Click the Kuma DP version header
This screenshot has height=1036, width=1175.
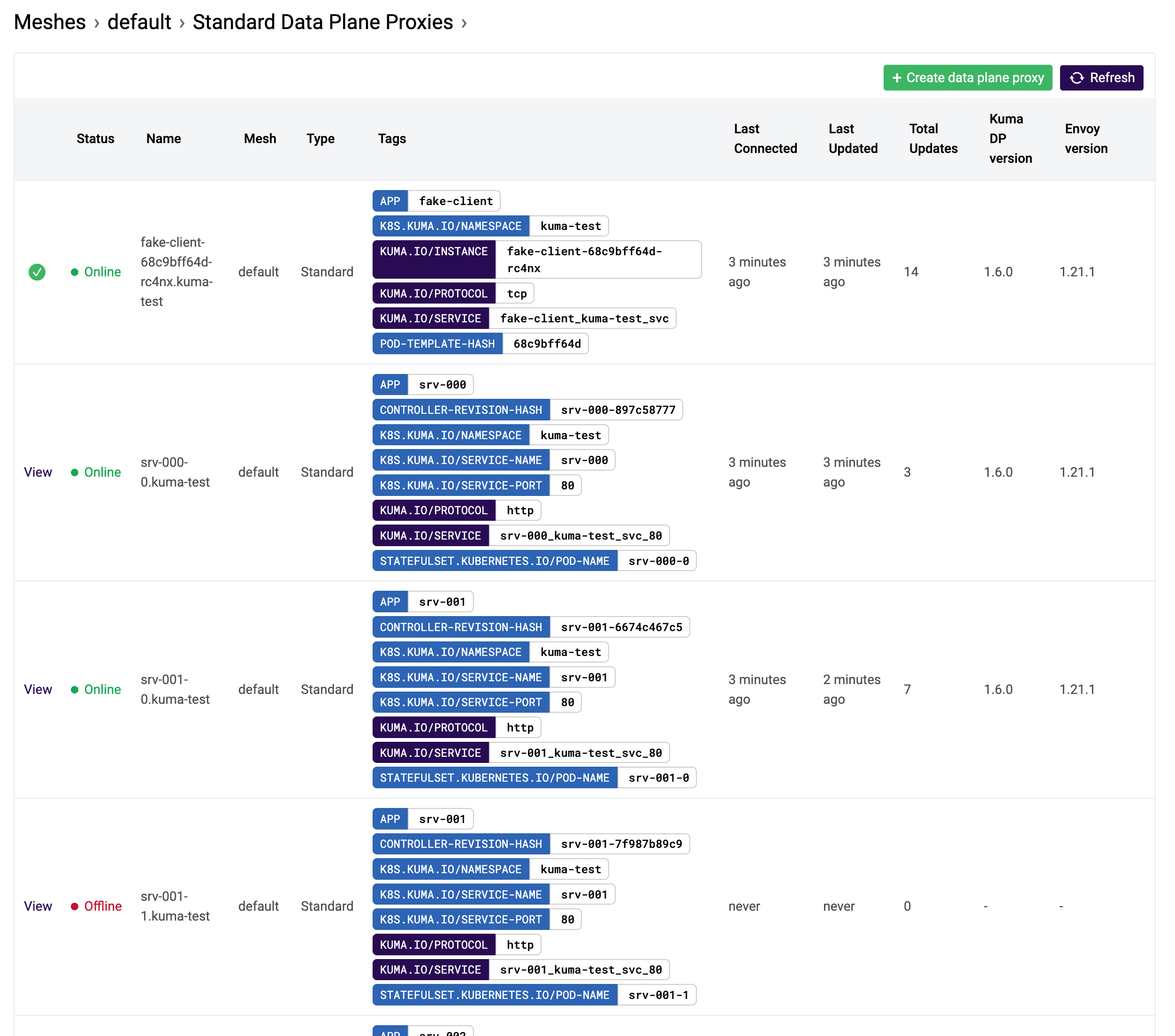tap(1010, 138)
